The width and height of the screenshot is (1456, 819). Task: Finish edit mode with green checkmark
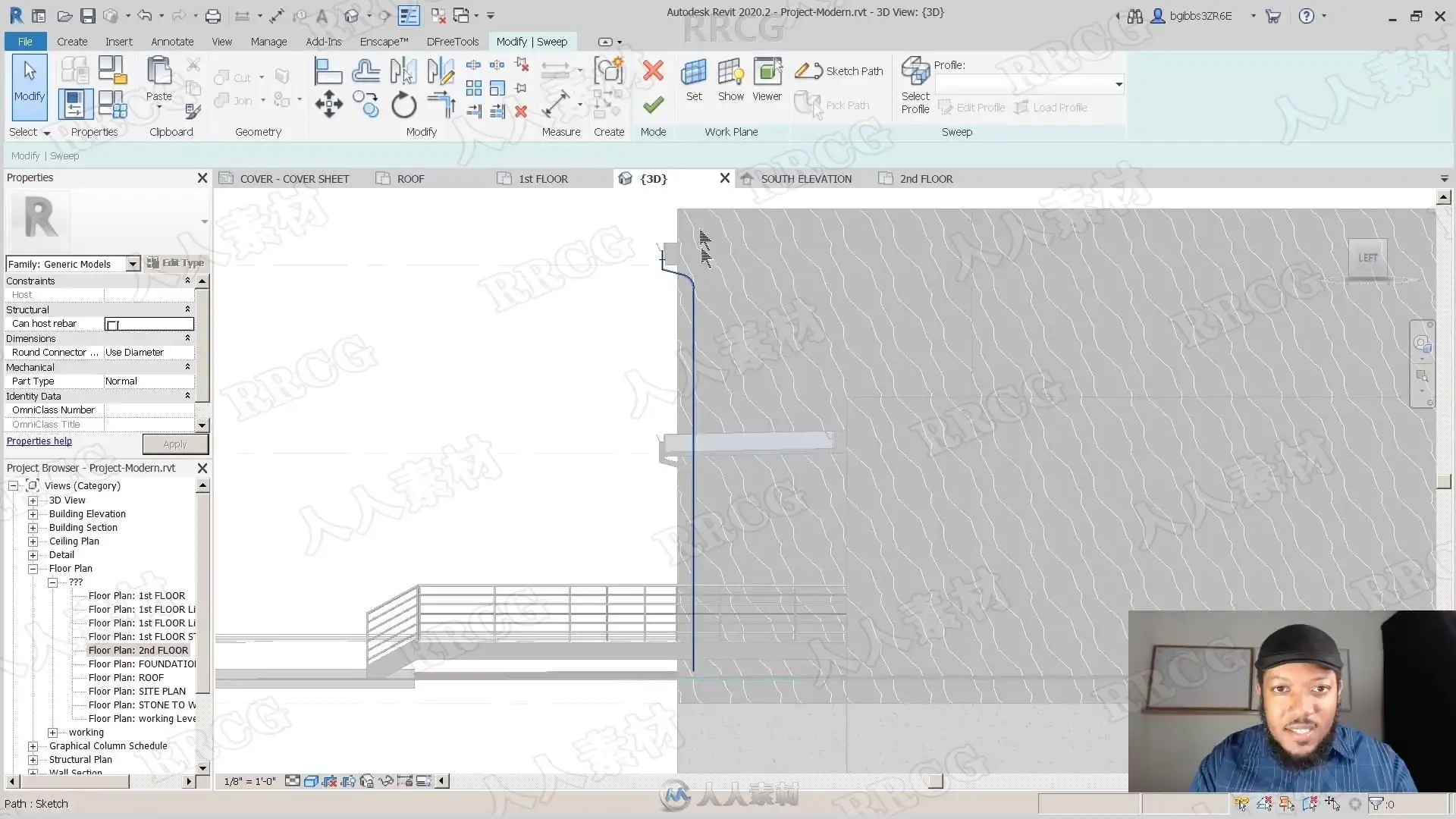(x=653, y=105)
